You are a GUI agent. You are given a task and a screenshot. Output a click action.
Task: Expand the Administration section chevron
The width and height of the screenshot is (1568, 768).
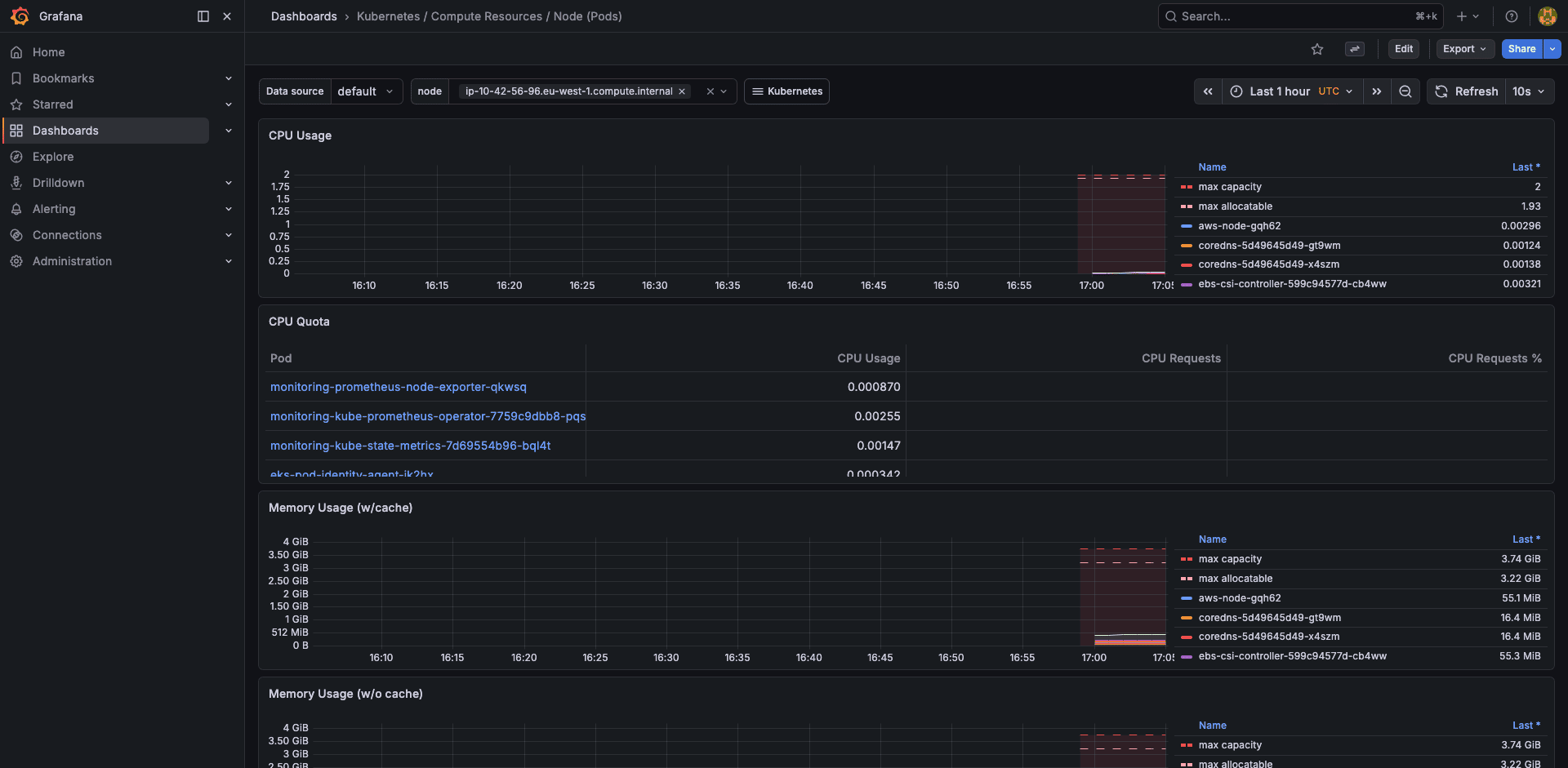(229, 261)
